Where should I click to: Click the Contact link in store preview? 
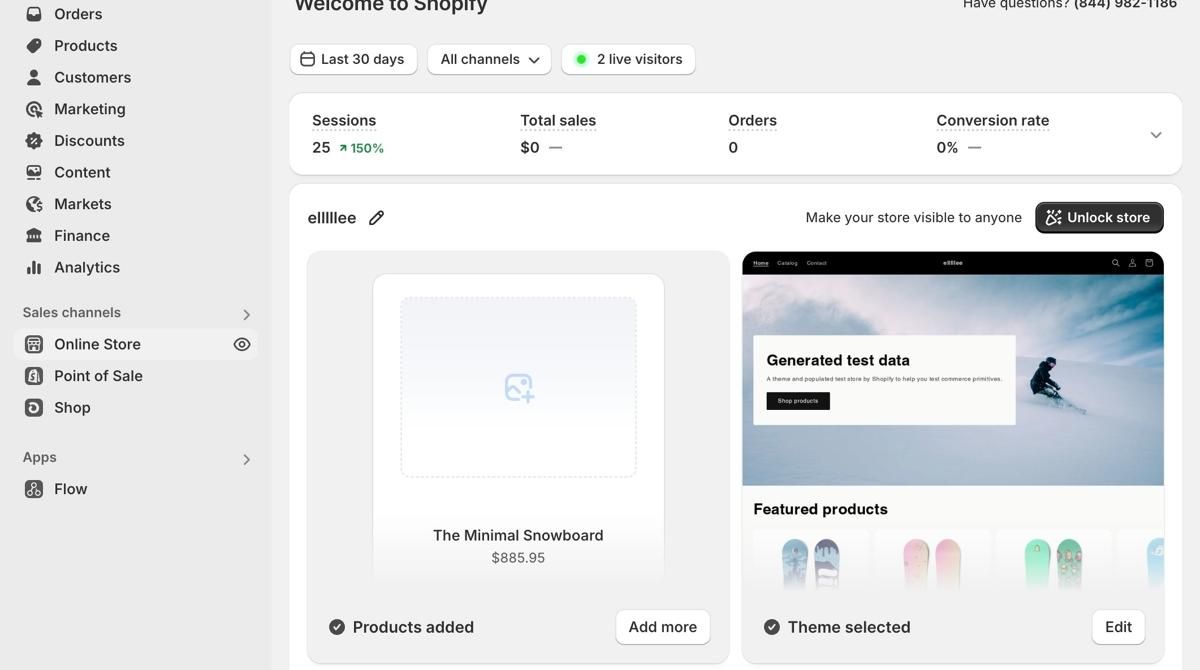pyautogui.click(x=816, y=263)
